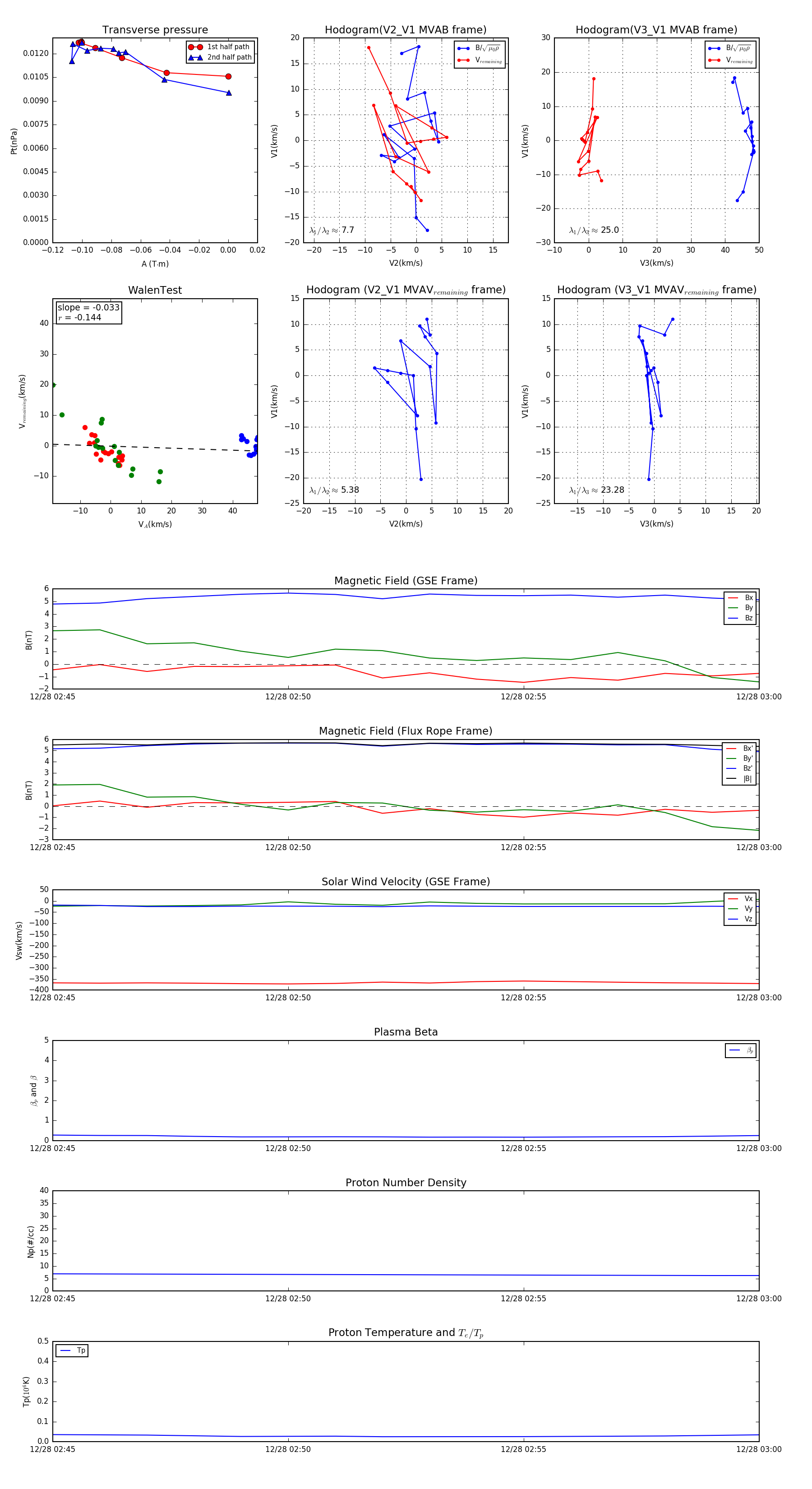This screenshot has width=812, height=1489.
Task: Click the λ1/λ3 ≈ 25.0 annotation
Action: [594, 230]
